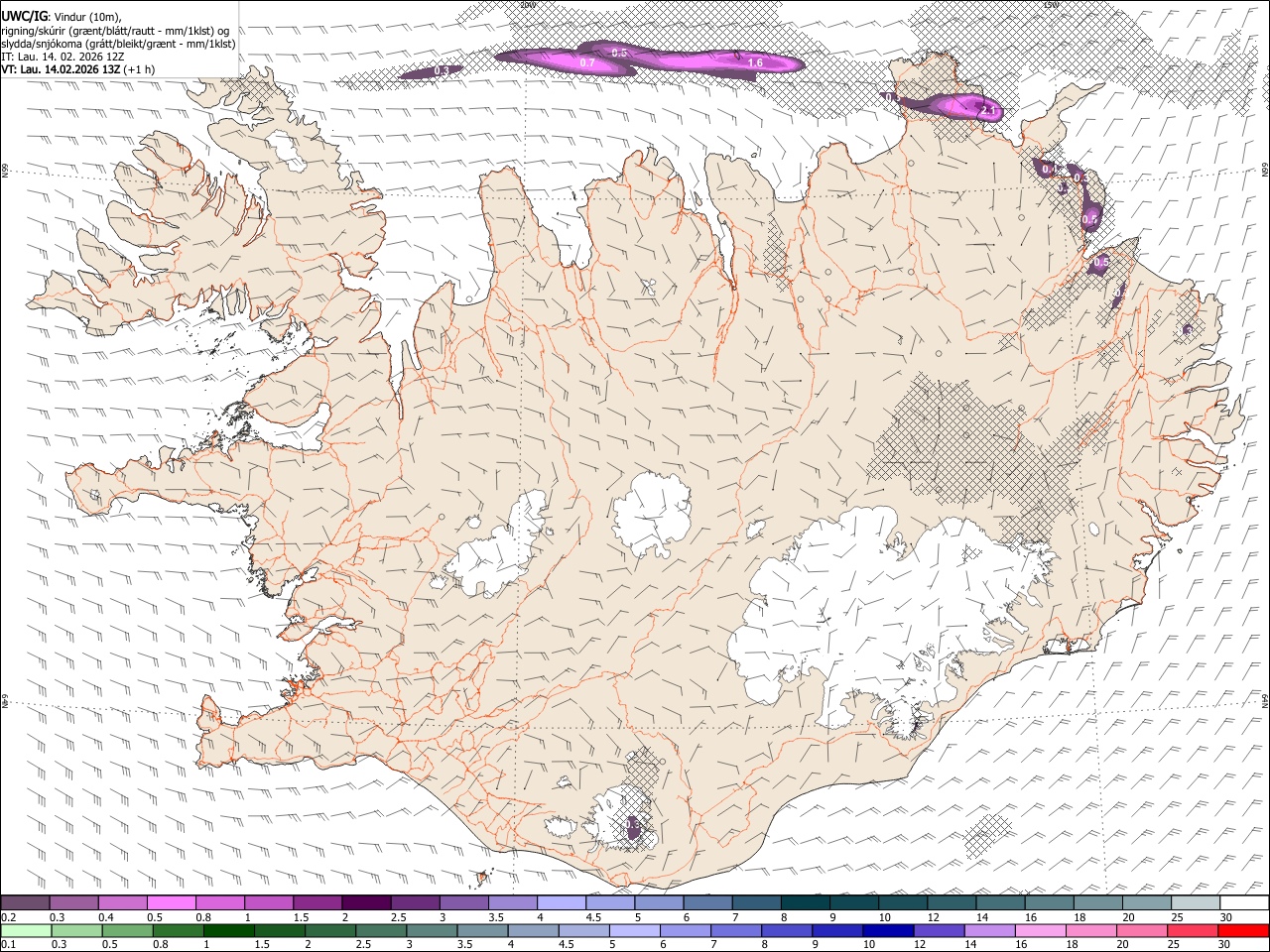Screen dimensions: 1270x952
Task: Select the bright red lower swatch at 30
Action: (x=1243, y=930)
